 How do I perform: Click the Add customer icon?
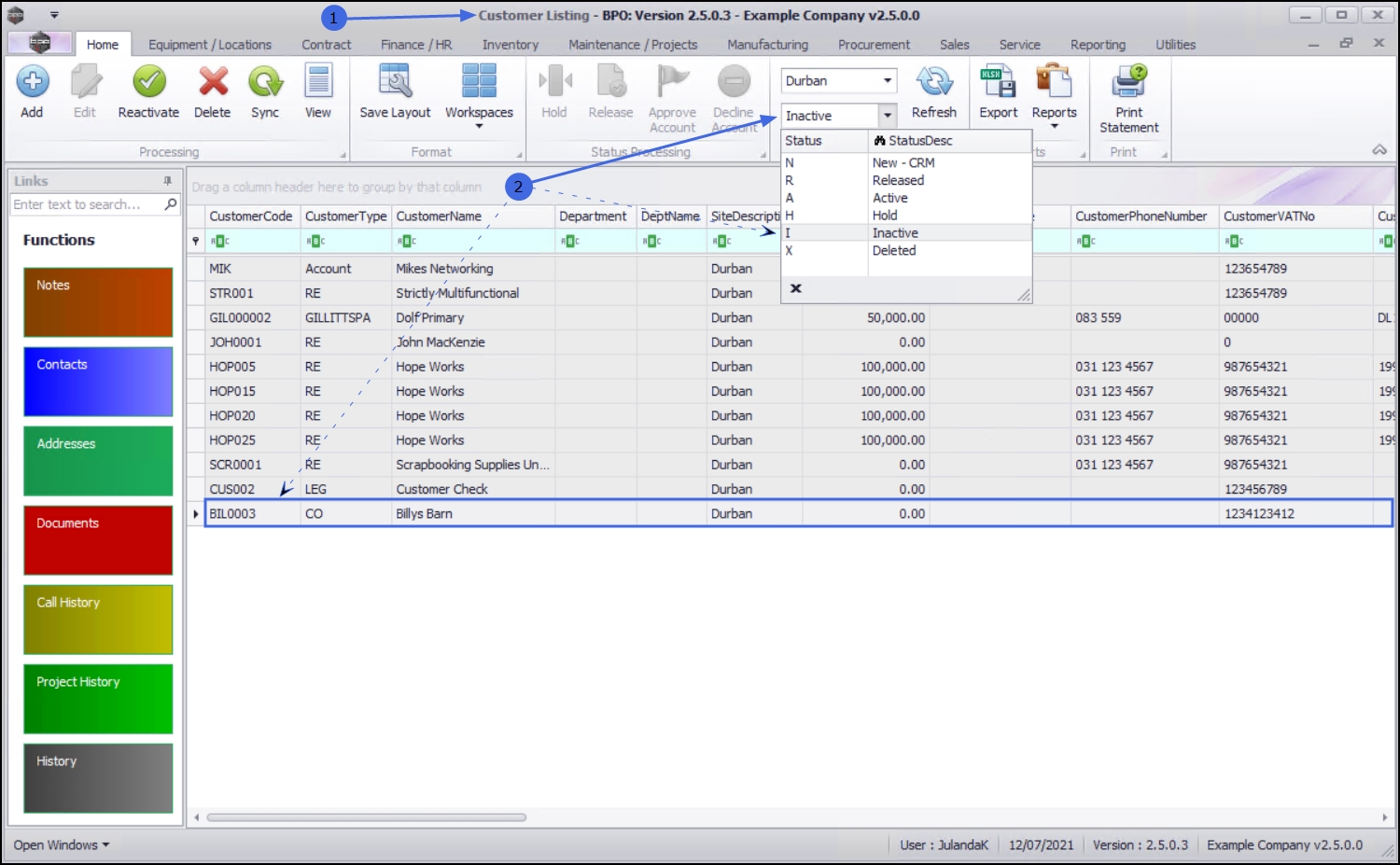32,82
